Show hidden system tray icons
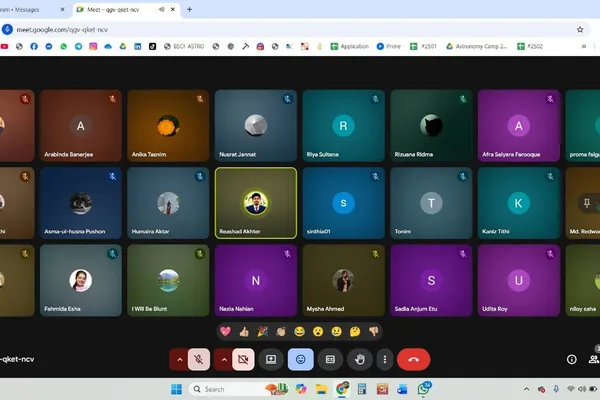600x400 pixels. pyautogui.click(x=527, y=389)
